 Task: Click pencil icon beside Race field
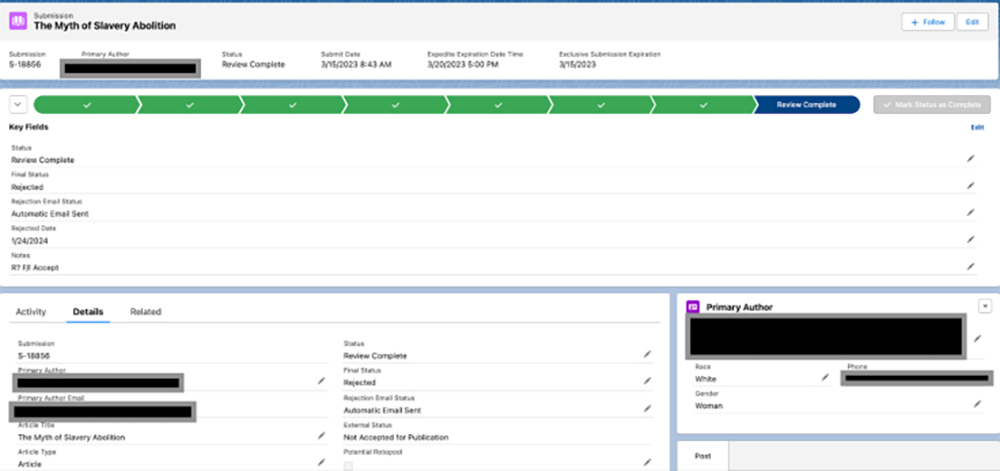click(825, 378)
